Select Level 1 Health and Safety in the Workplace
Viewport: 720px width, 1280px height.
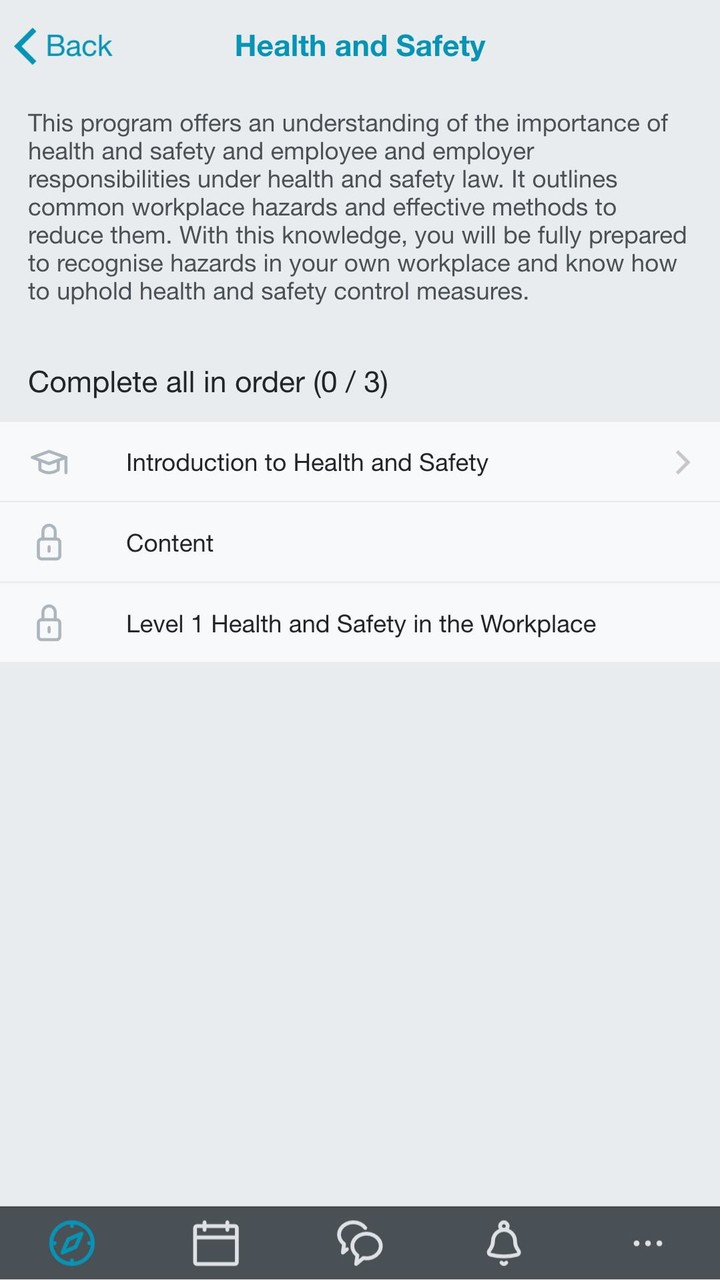click(x=361, y=624)
